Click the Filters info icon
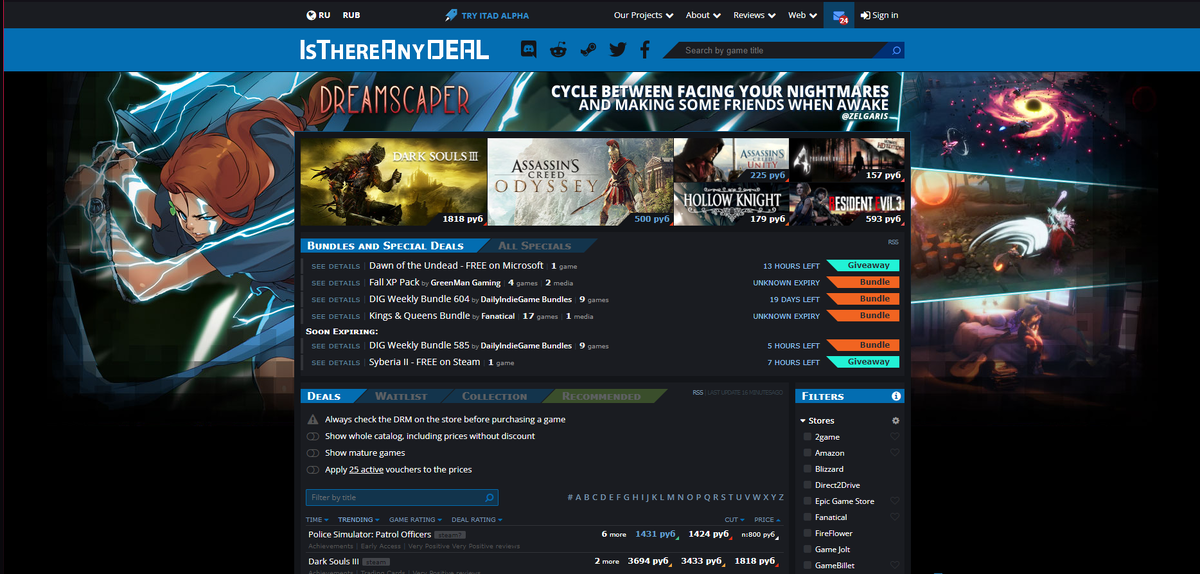 [x=898, y=396]
